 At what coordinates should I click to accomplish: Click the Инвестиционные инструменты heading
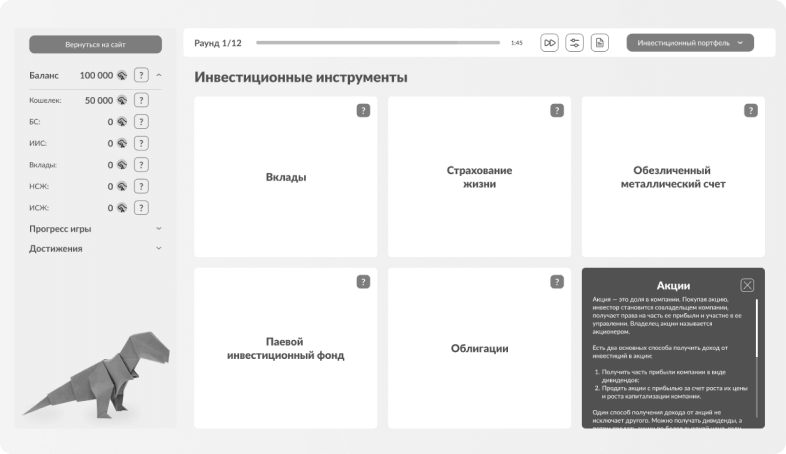(x=301, y=77)
